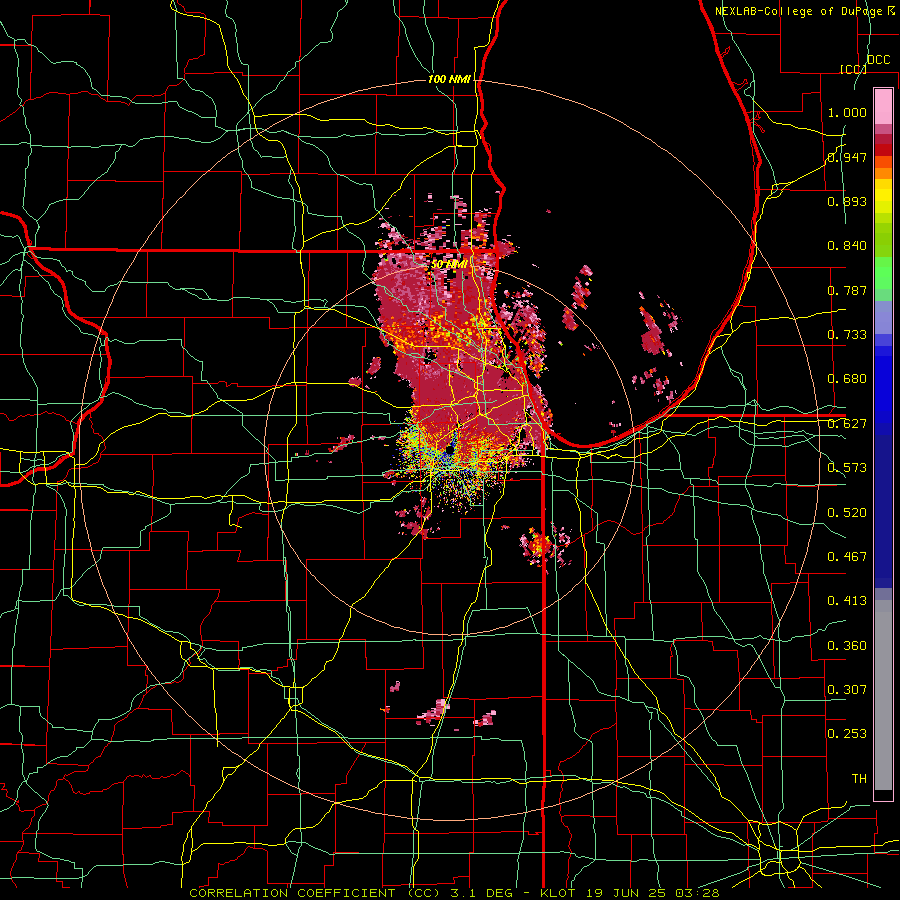Click the Correlation Coefficient caption at bottom

click(x=454, y=893)
